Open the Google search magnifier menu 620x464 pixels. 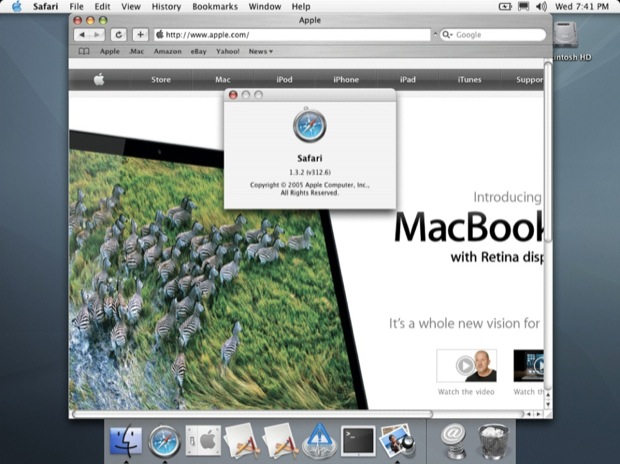[447, 35]
